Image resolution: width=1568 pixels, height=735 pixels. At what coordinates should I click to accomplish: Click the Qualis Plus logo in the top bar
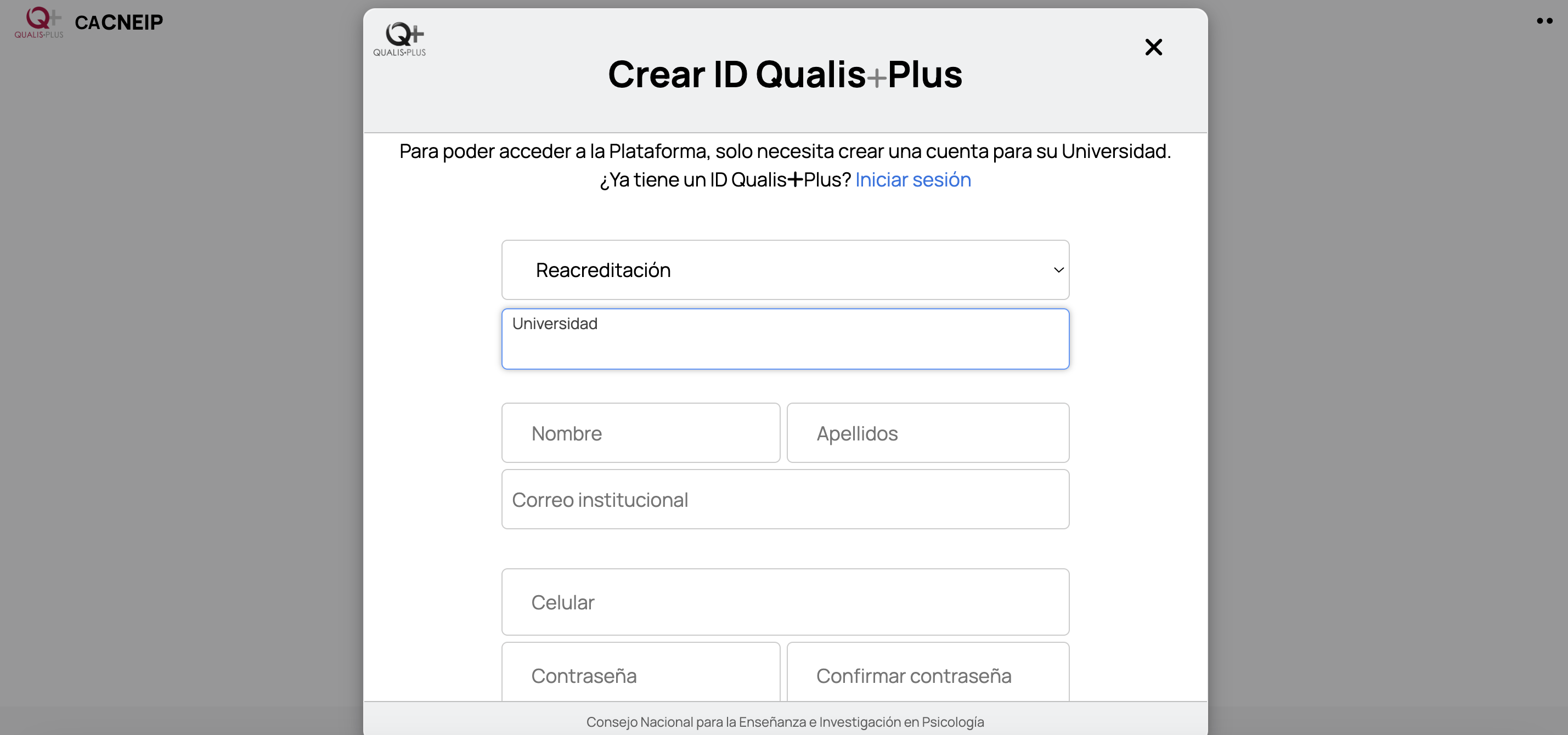tap(39, 22)
